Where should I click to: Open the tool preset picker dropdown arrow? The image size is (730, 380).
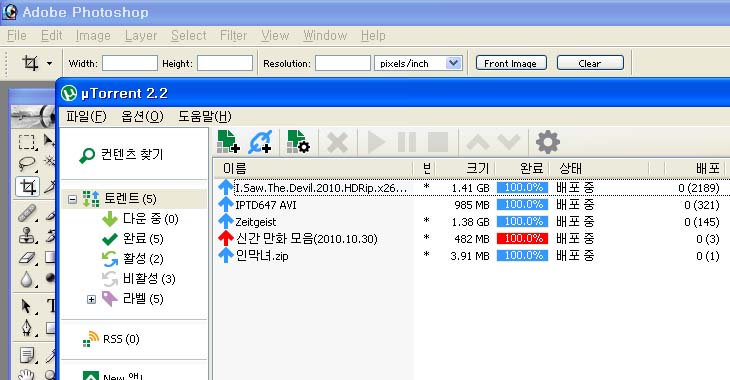point(49,63)
